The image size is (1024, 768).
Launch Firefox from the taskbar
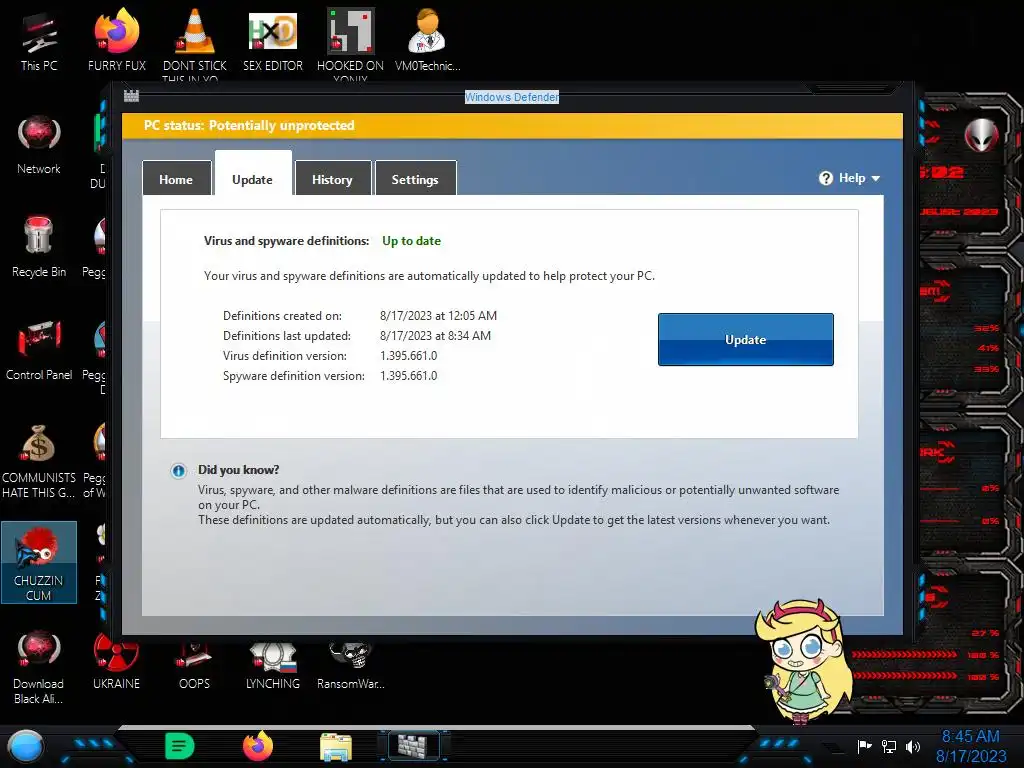coord(258,746)
